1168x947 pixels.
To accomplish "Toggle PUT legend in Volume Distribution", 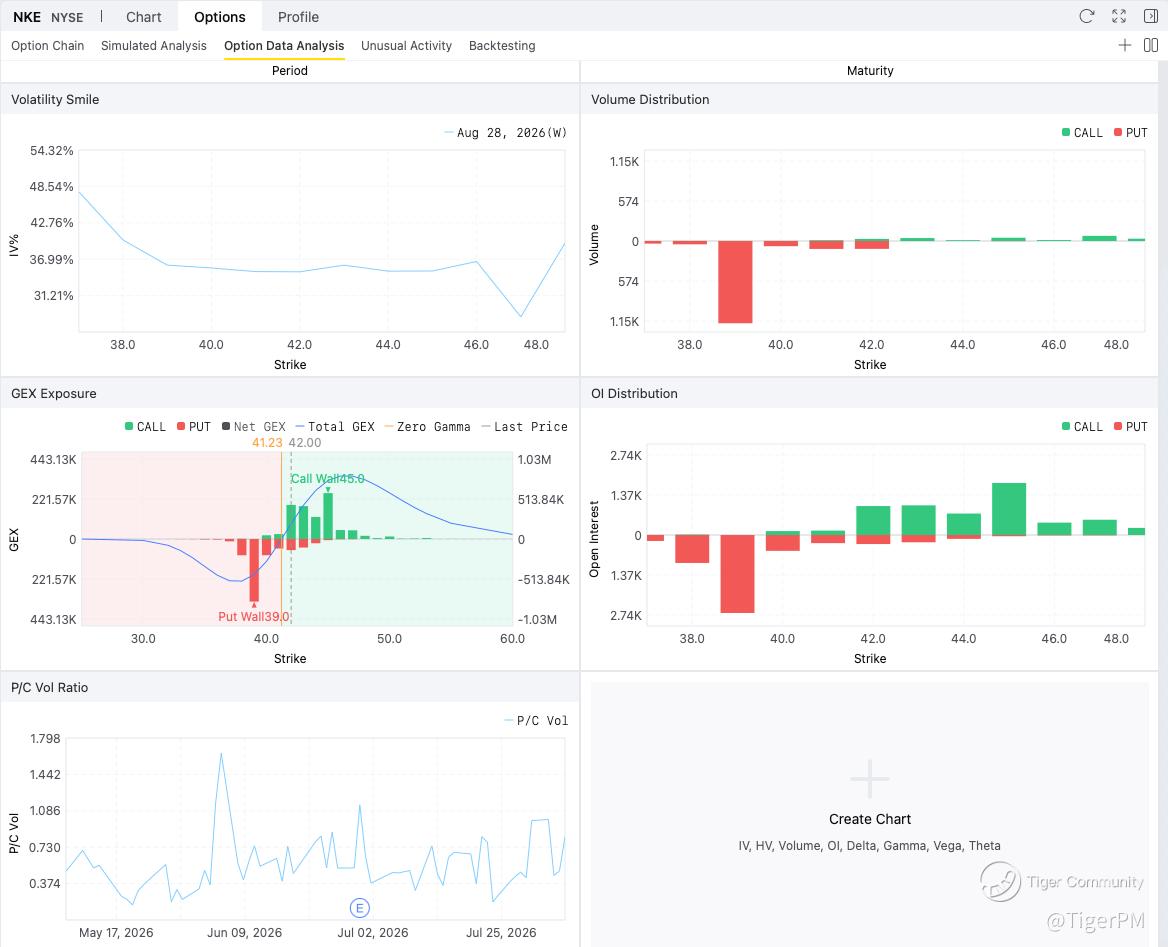I will (x=1130, y=133).
